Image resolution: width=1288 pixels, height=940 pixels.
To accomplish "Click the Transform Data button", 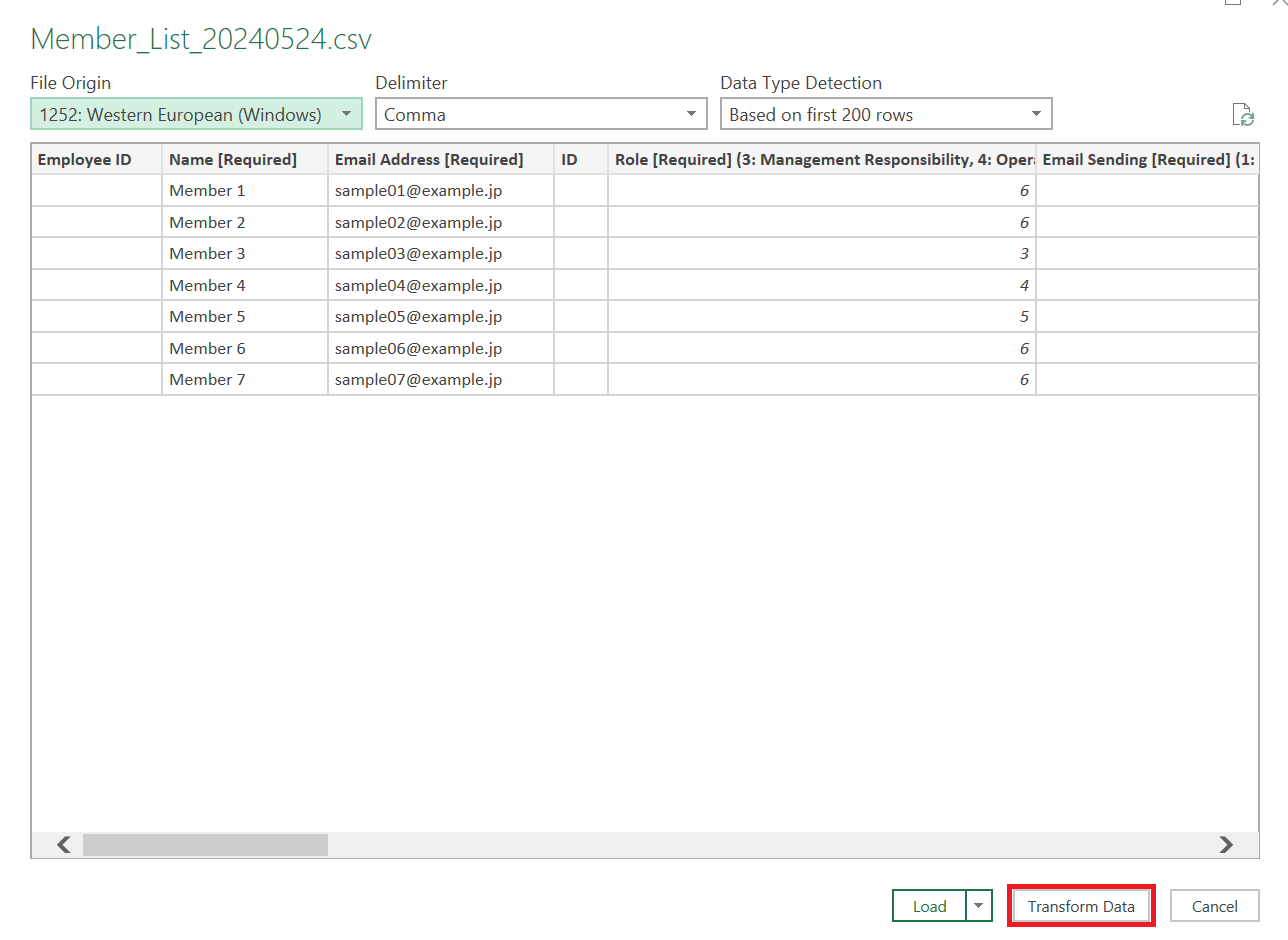I will [x=1081, y=906].
